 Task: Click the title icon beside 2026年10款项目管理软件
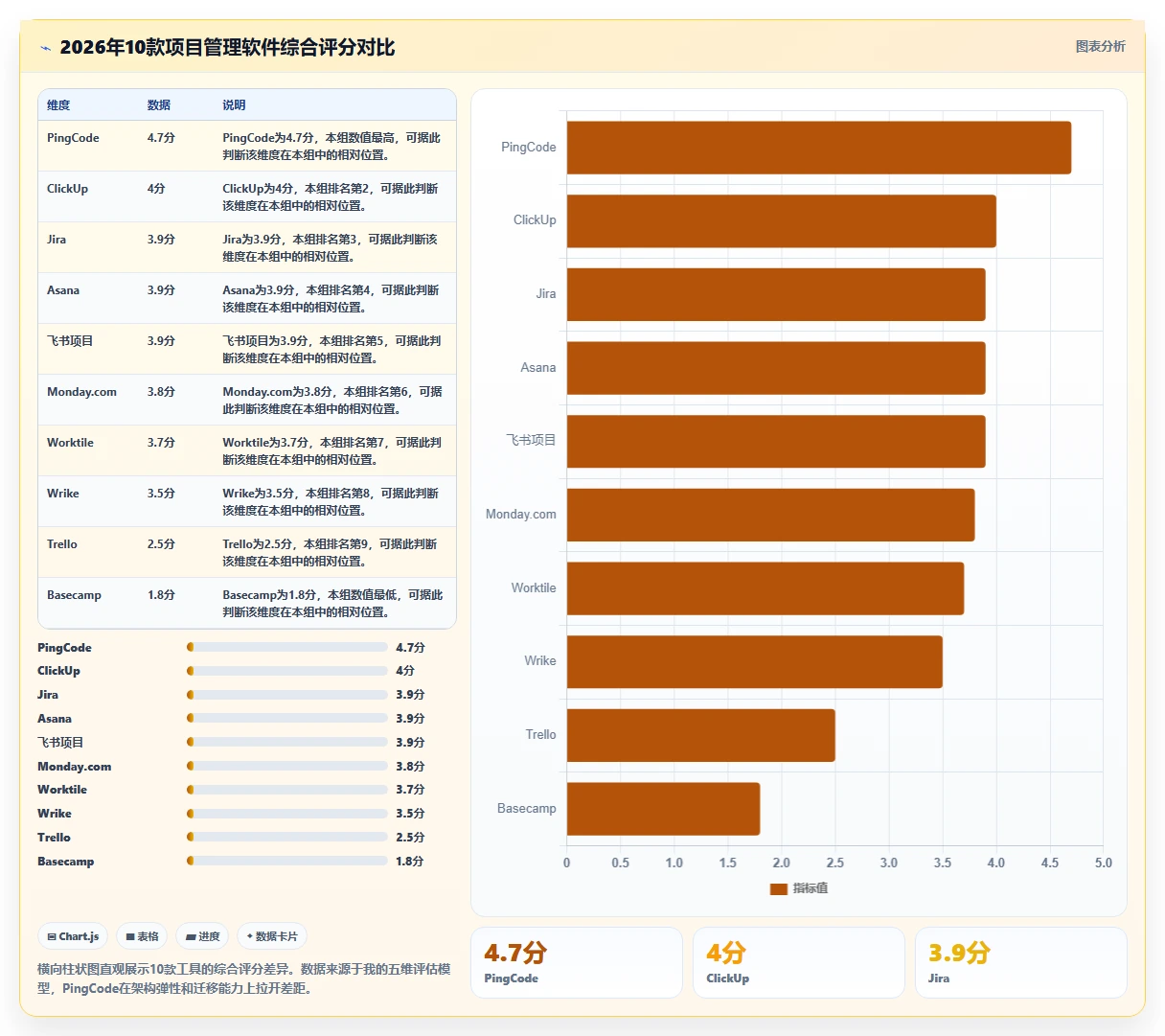coord(45,48)
